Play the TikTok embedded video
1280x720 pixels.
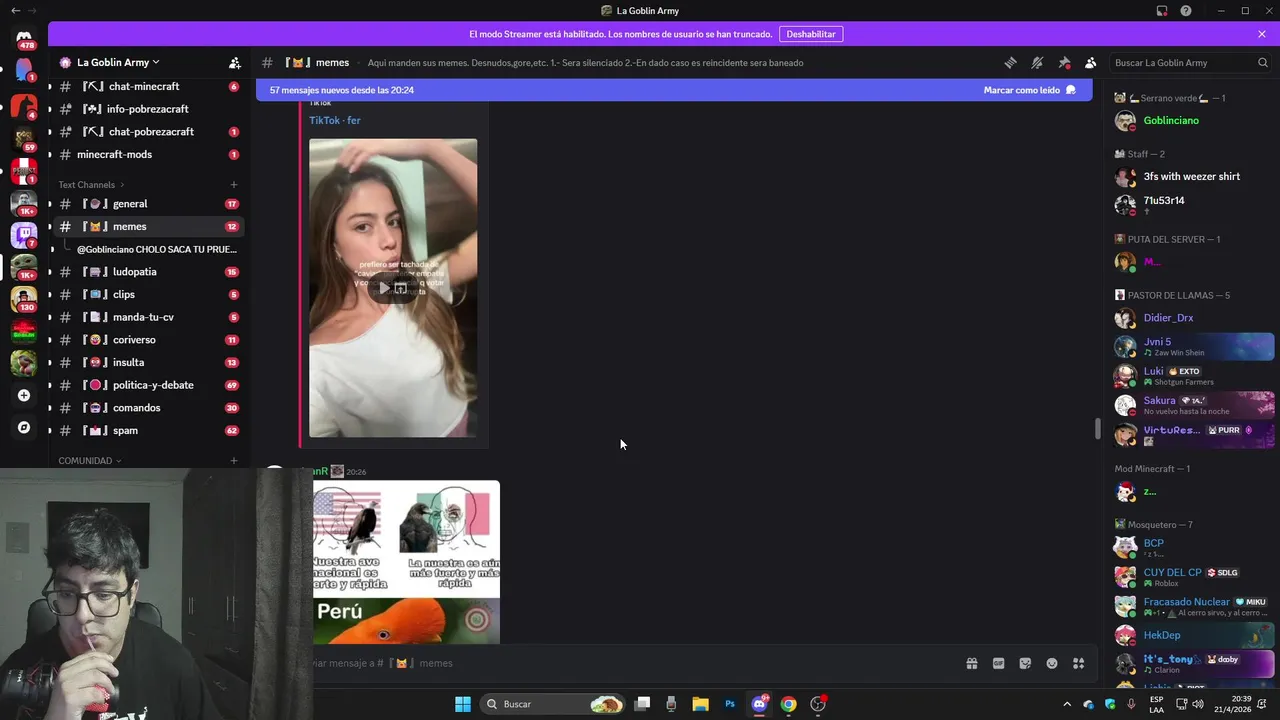point(384,288)
